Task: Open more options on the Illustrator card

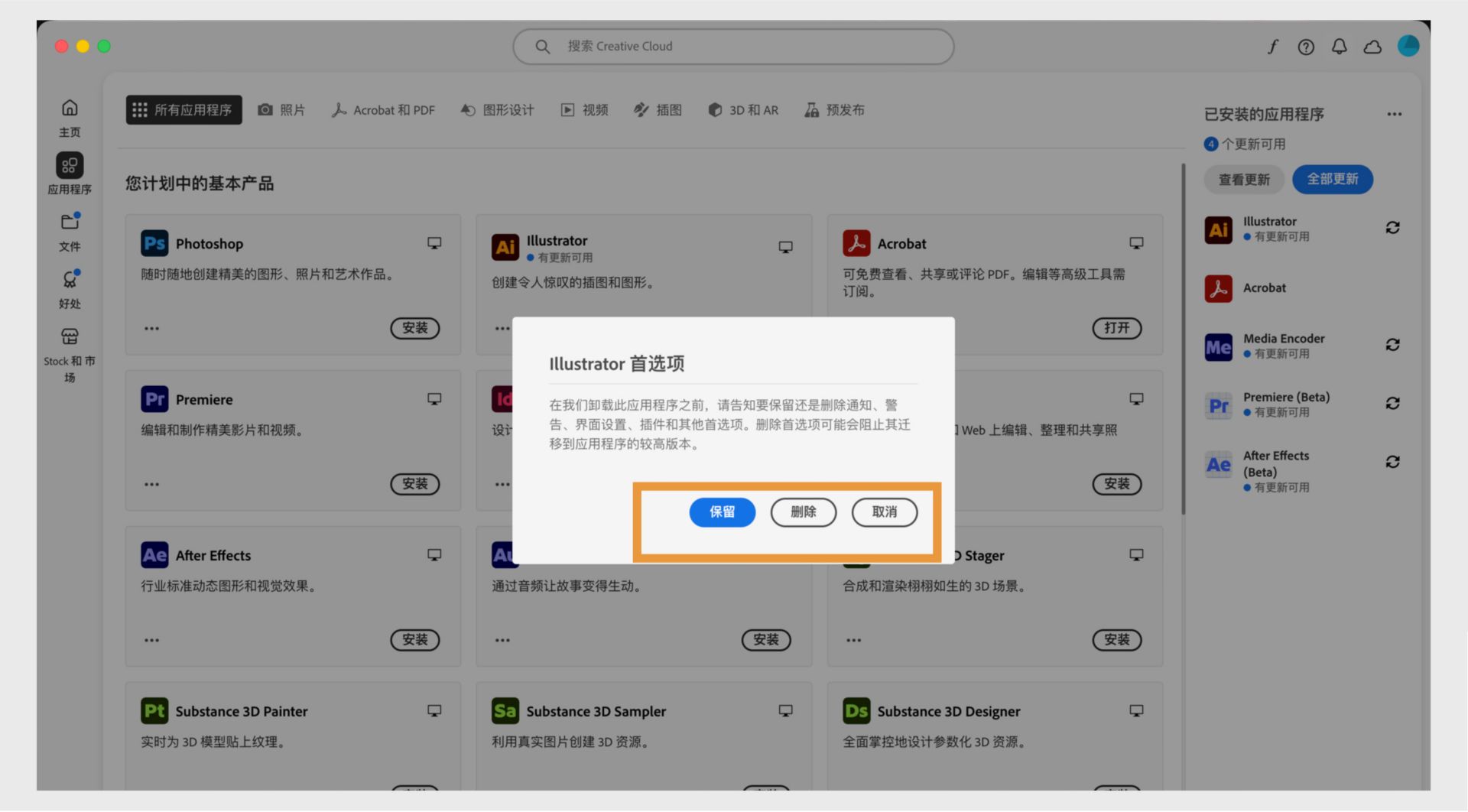Action: click(x=502, y=329)
